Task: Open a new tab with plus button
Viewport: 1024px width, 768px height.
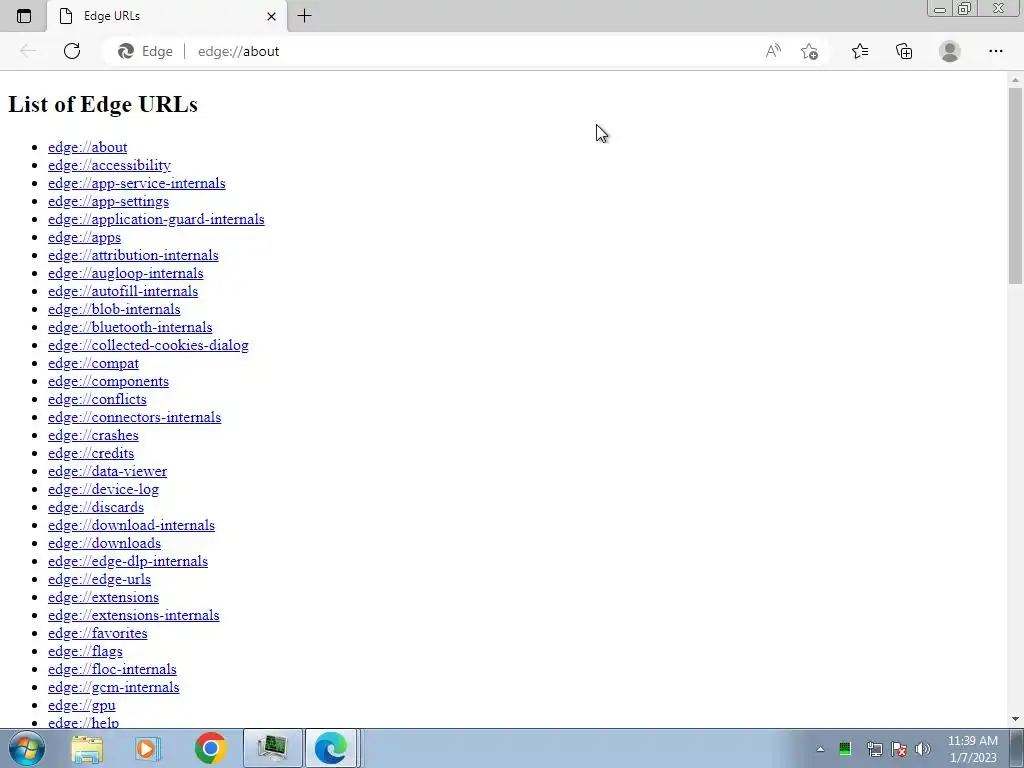Action: 304,16
